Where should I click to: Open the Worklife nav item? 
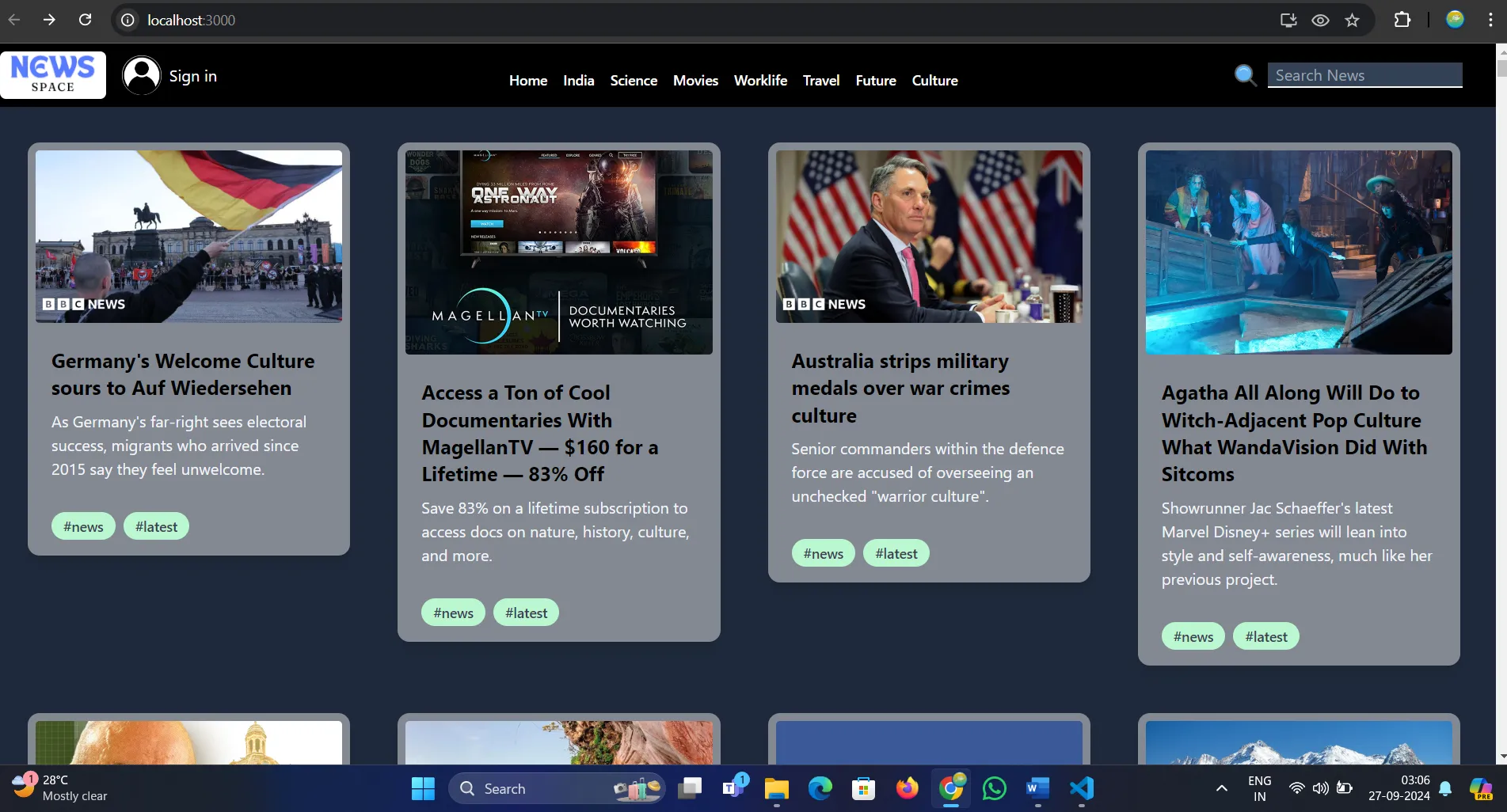click(x=760, y=81)
